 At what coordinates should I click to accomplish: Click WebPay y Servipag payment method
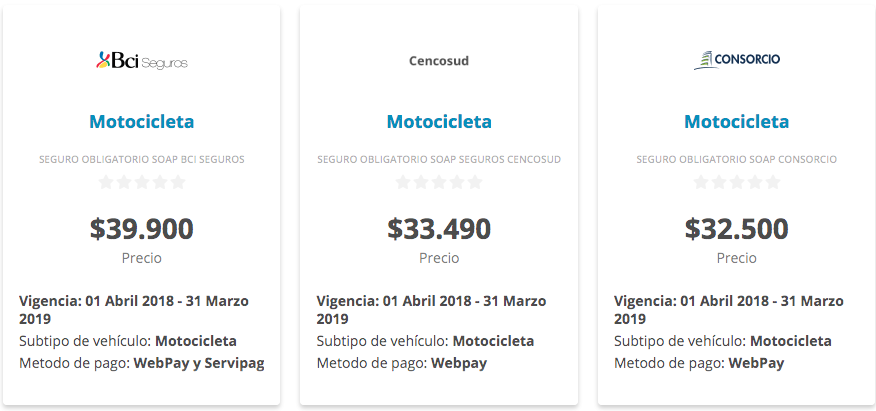199,364
